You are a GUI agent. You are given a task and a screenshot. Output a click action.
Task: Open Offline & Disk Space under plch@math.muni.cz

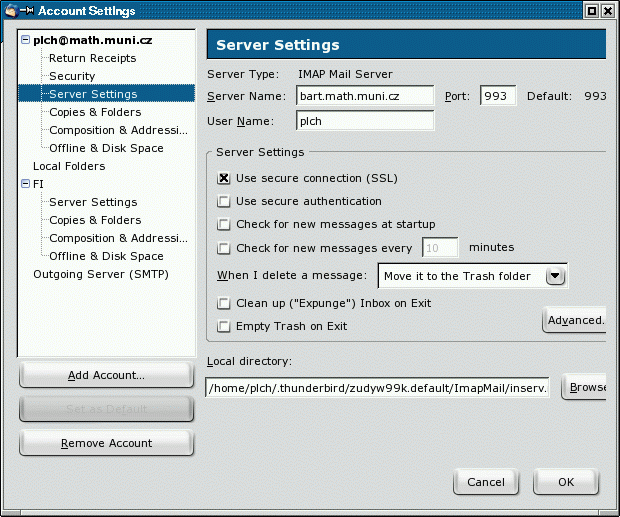point(106,148)
